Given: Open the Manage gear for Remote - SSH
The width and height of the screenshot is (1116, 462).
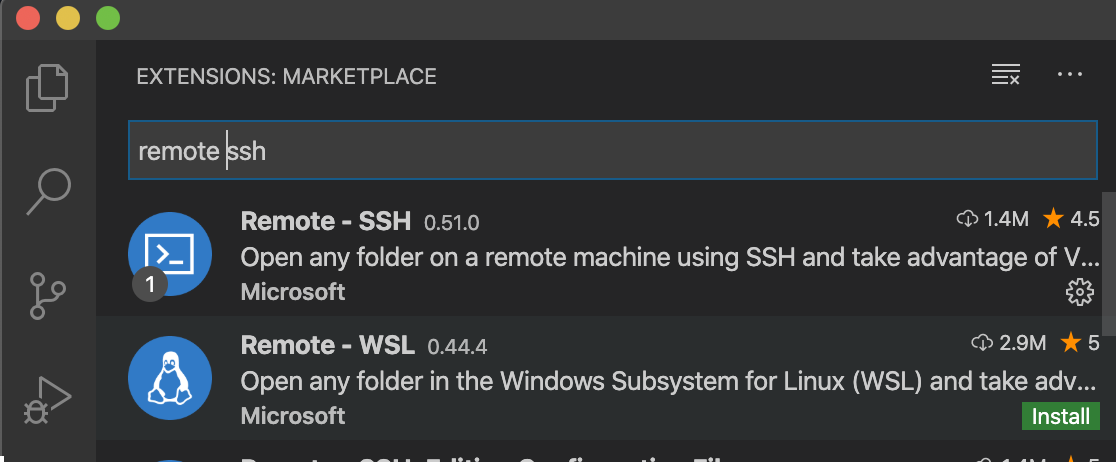Looking at the screenshot, I should [1079, 291].
